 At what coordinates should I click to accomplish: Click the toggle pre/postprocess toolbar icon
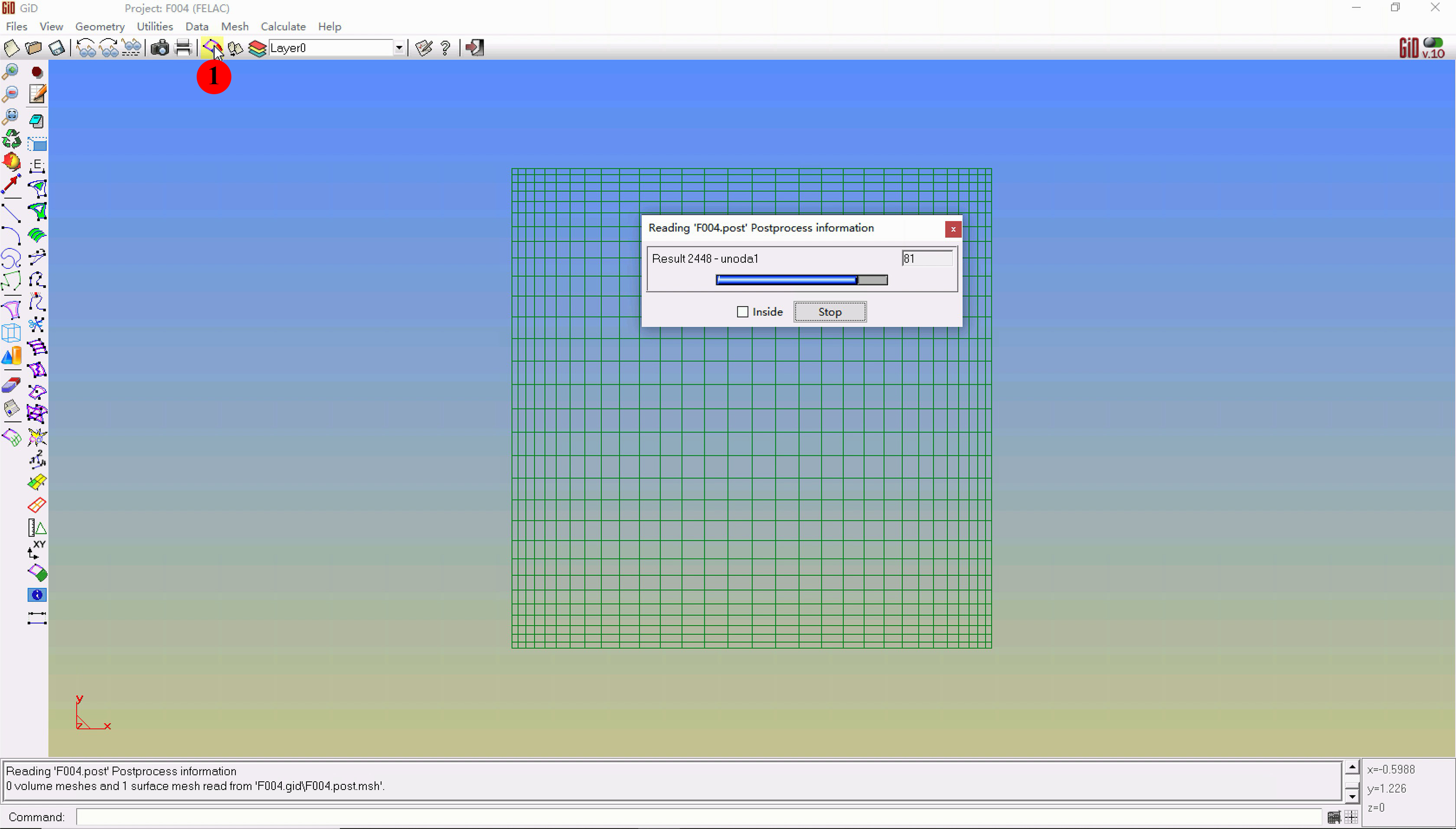(x=211, y=48)
